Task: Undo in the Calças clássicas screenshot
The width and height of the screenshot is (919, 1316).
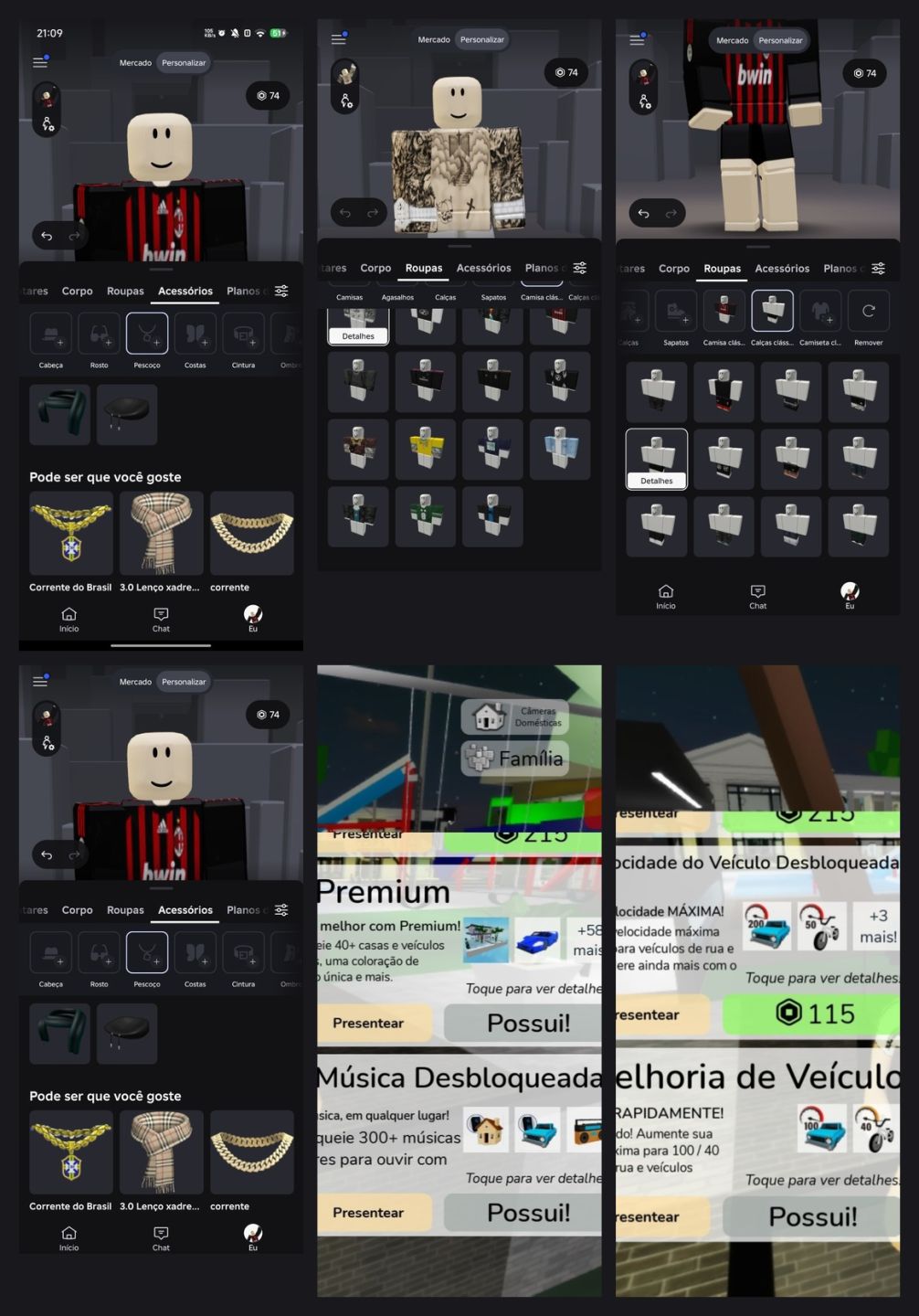Action: tap(643, 213)
